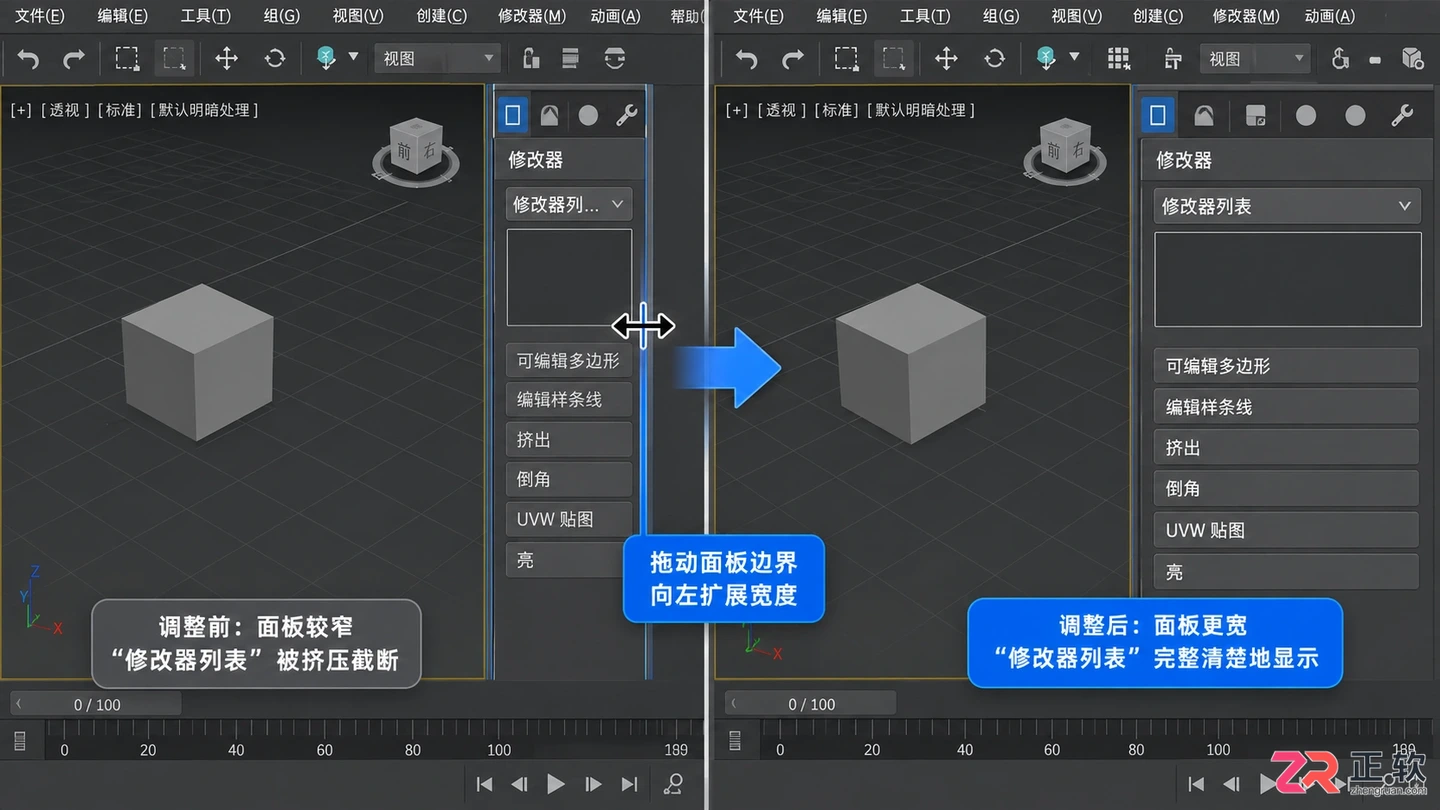
Task: Click the highlighted dashed selection tool, right toolbar
Action: click(894, 59)
